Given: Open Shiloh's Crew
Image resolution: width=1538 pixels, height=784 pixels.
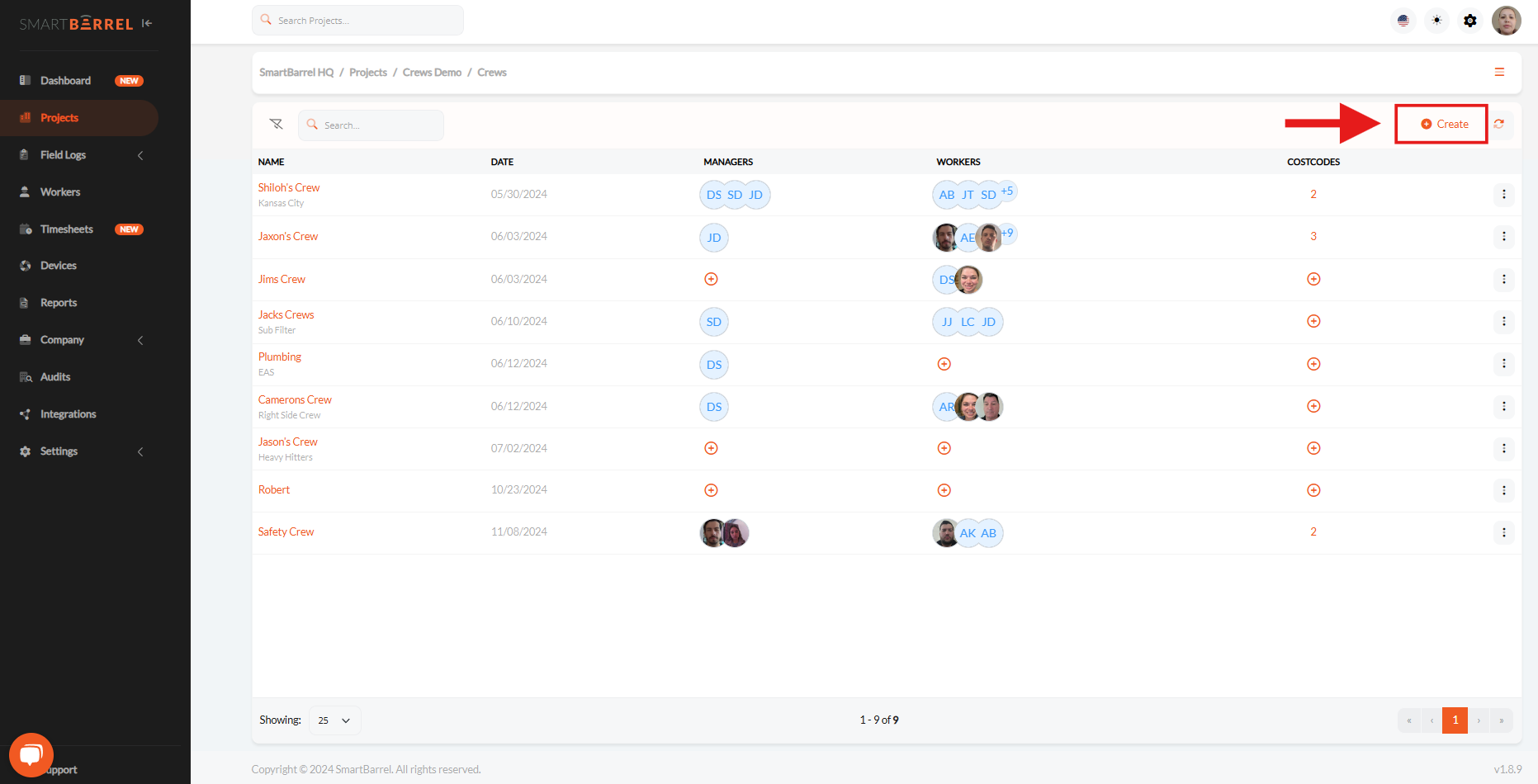Looking at the screenshot, I should click(289, 188).
